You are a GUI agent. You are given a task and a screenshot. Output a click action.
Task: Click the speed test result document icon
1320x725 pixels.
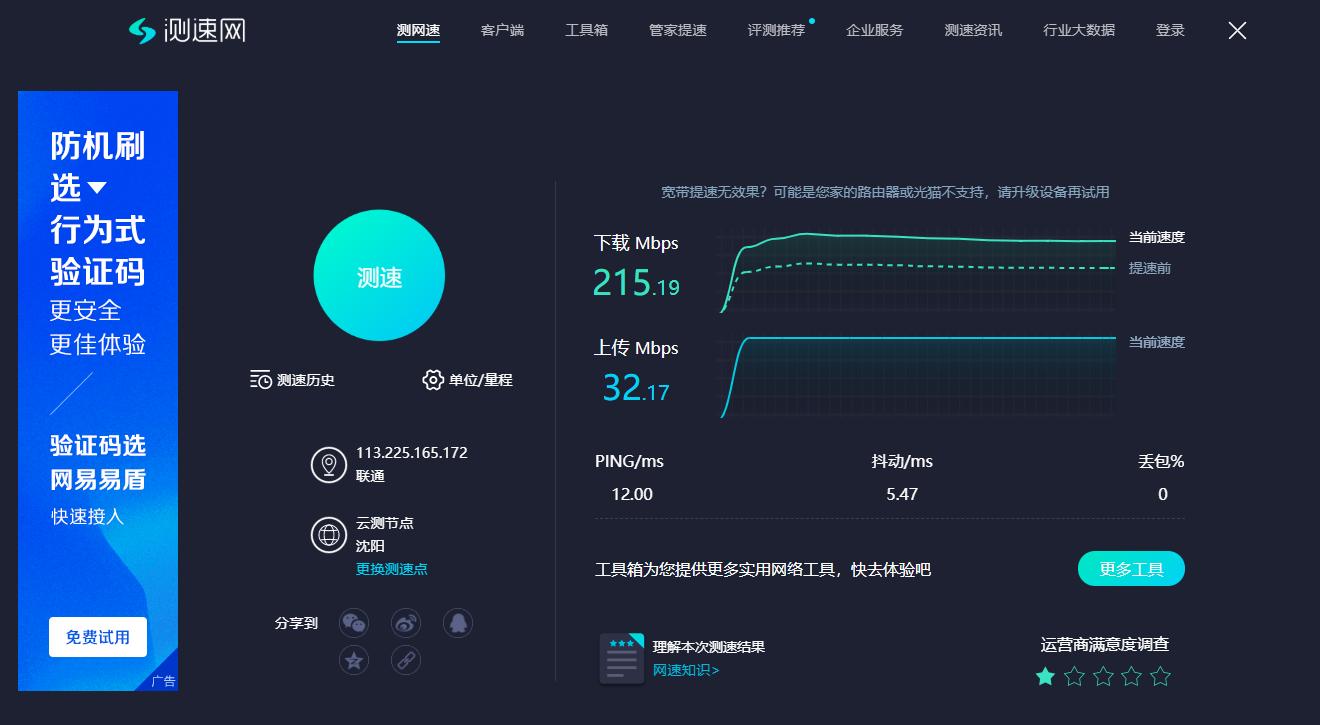pyautogui.click(x=621, y=657)
